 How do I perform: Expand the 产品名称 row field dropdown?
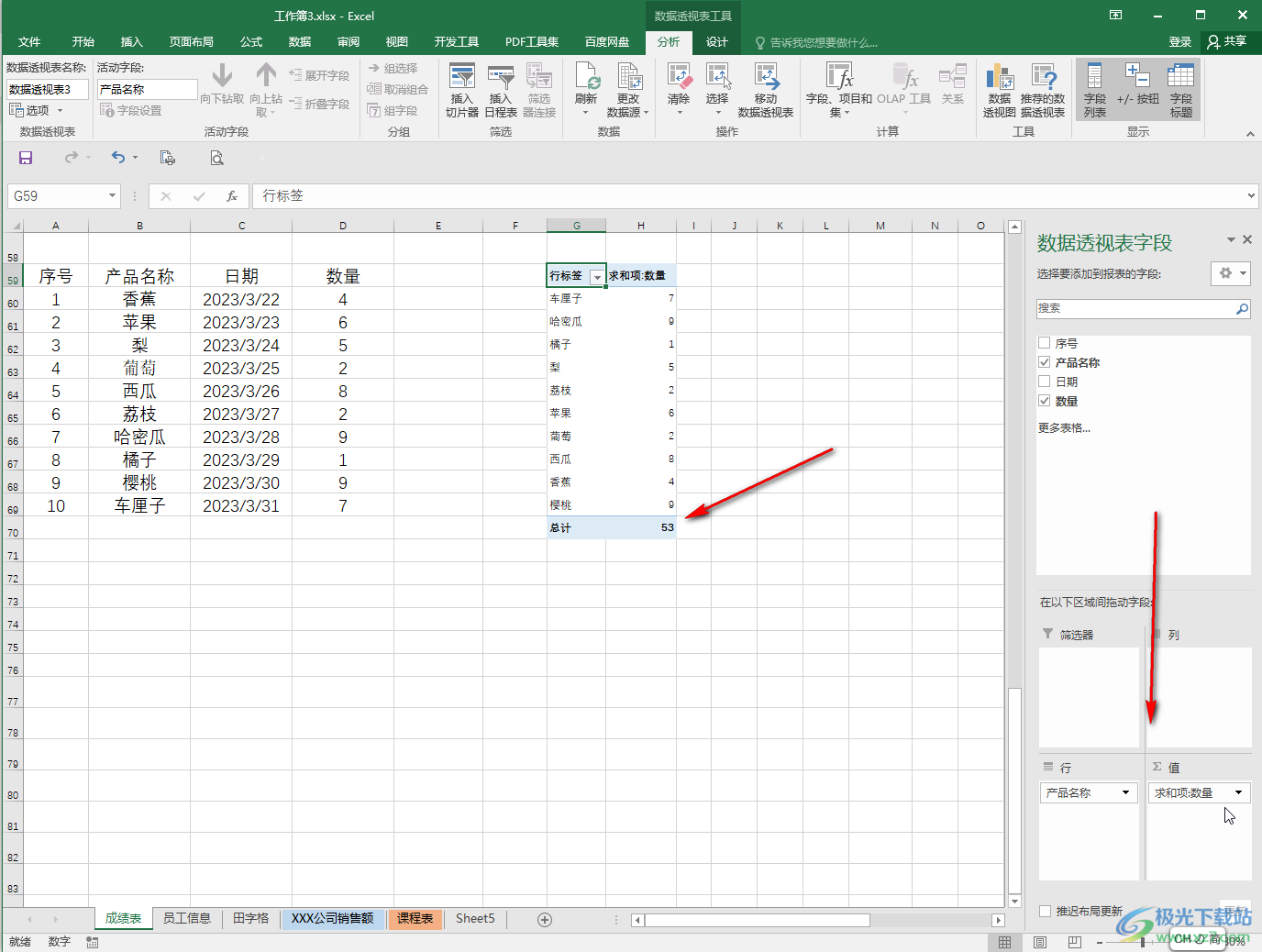pos(1125,792)
